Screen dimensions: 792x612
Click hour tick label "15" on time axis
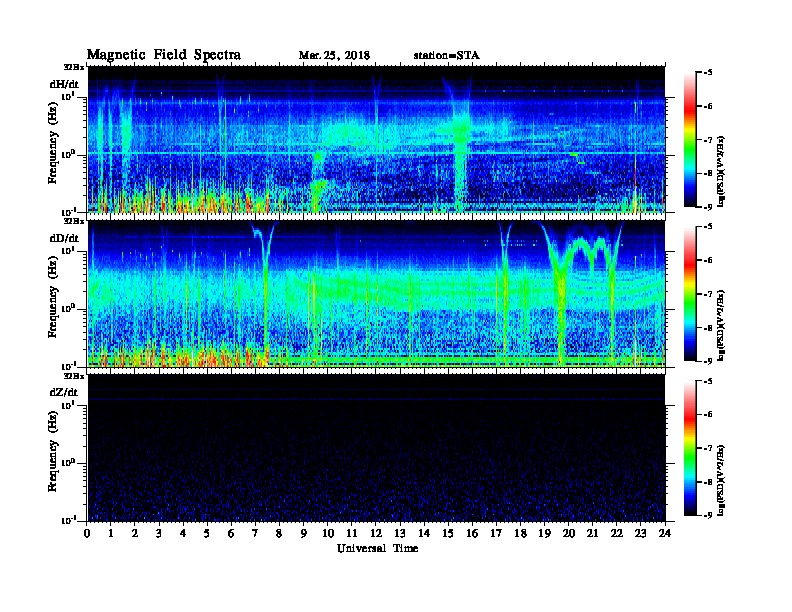click(x=448, y=533)
